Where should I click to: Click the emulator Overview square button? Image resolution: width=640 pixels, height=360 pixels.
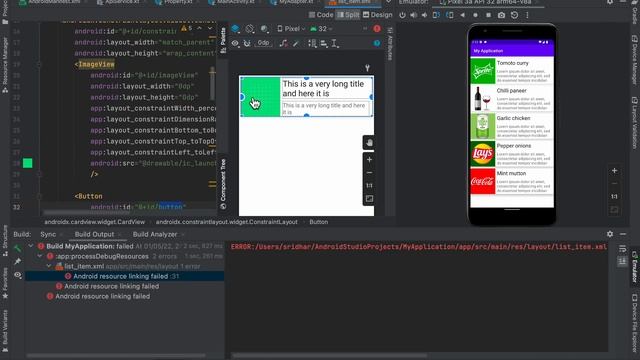click(489, 15)
